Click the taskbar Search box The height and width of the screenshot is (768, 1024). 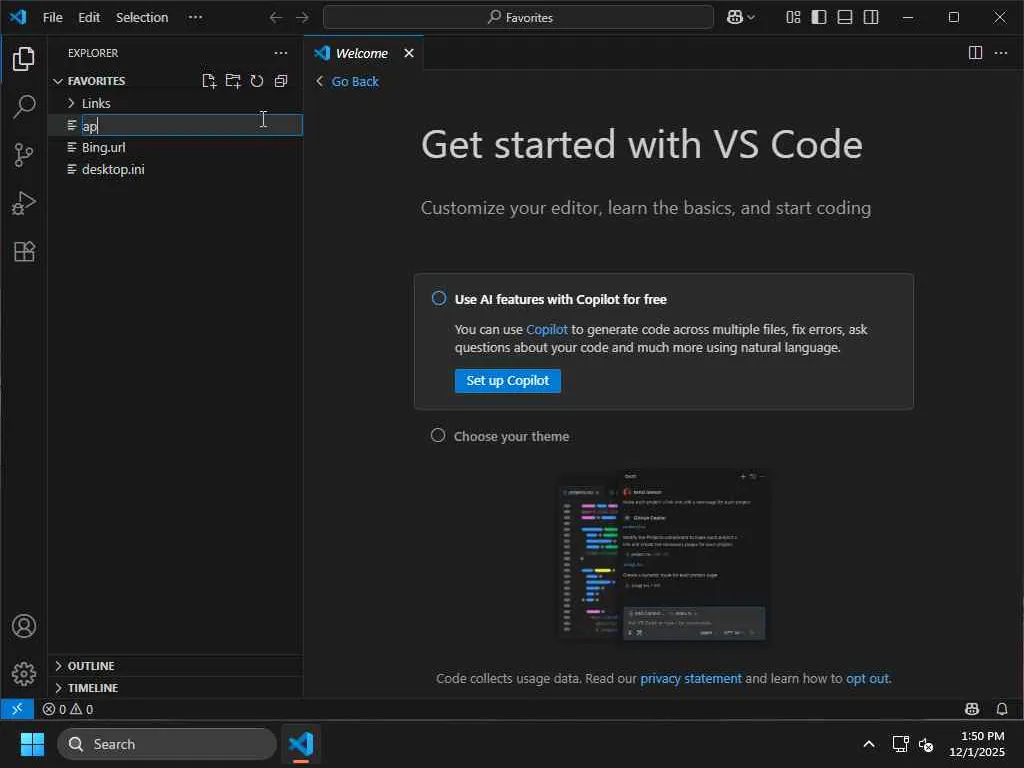pos(167,744)
